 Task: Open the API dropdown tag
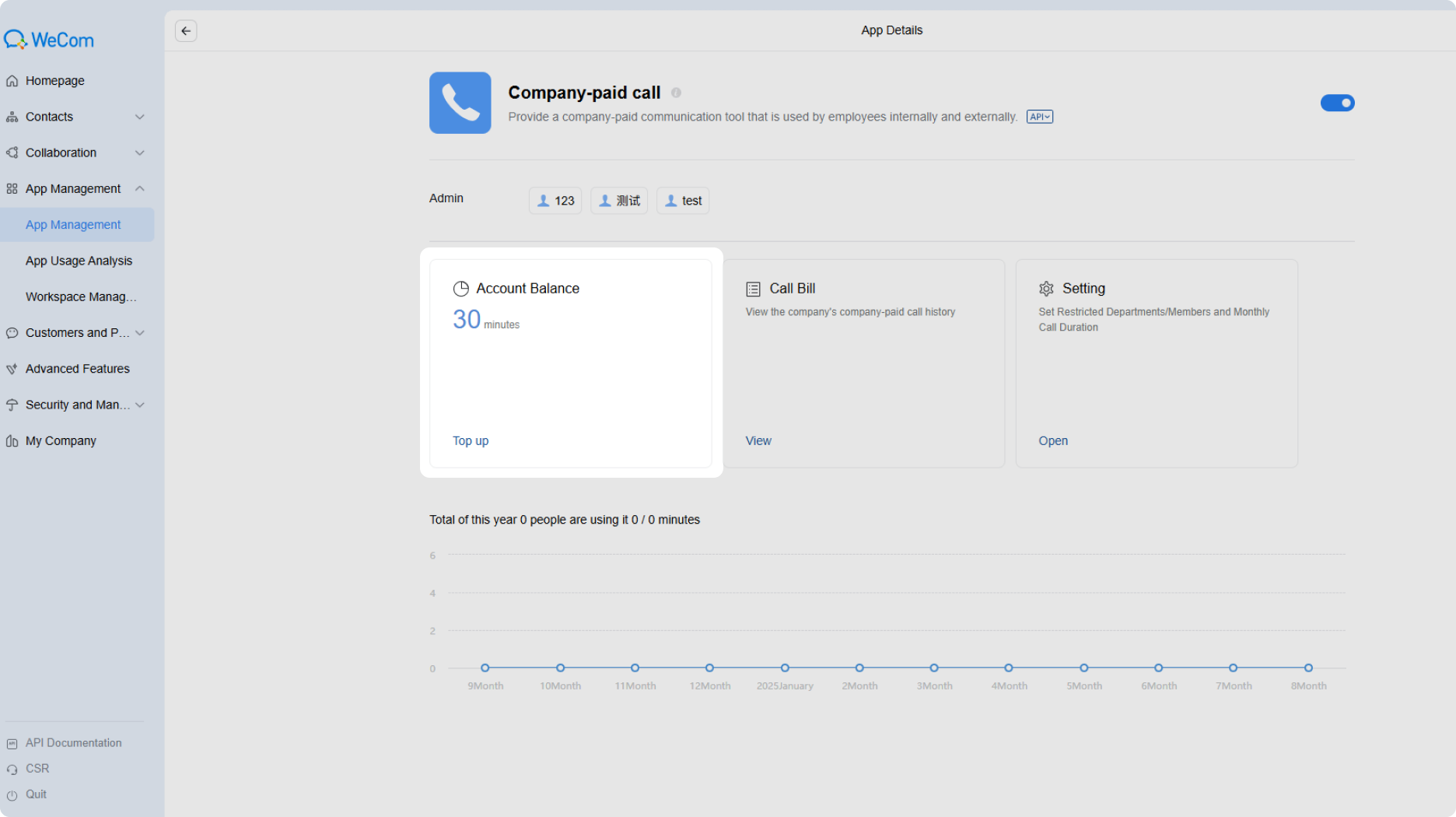pos(1039,117)
